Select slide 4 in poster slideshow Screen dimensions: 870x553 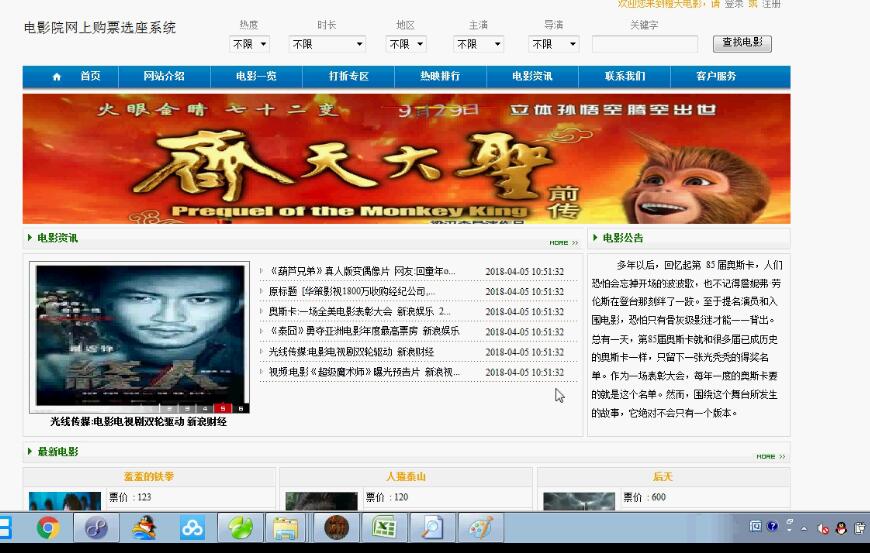tap(205, 409)
